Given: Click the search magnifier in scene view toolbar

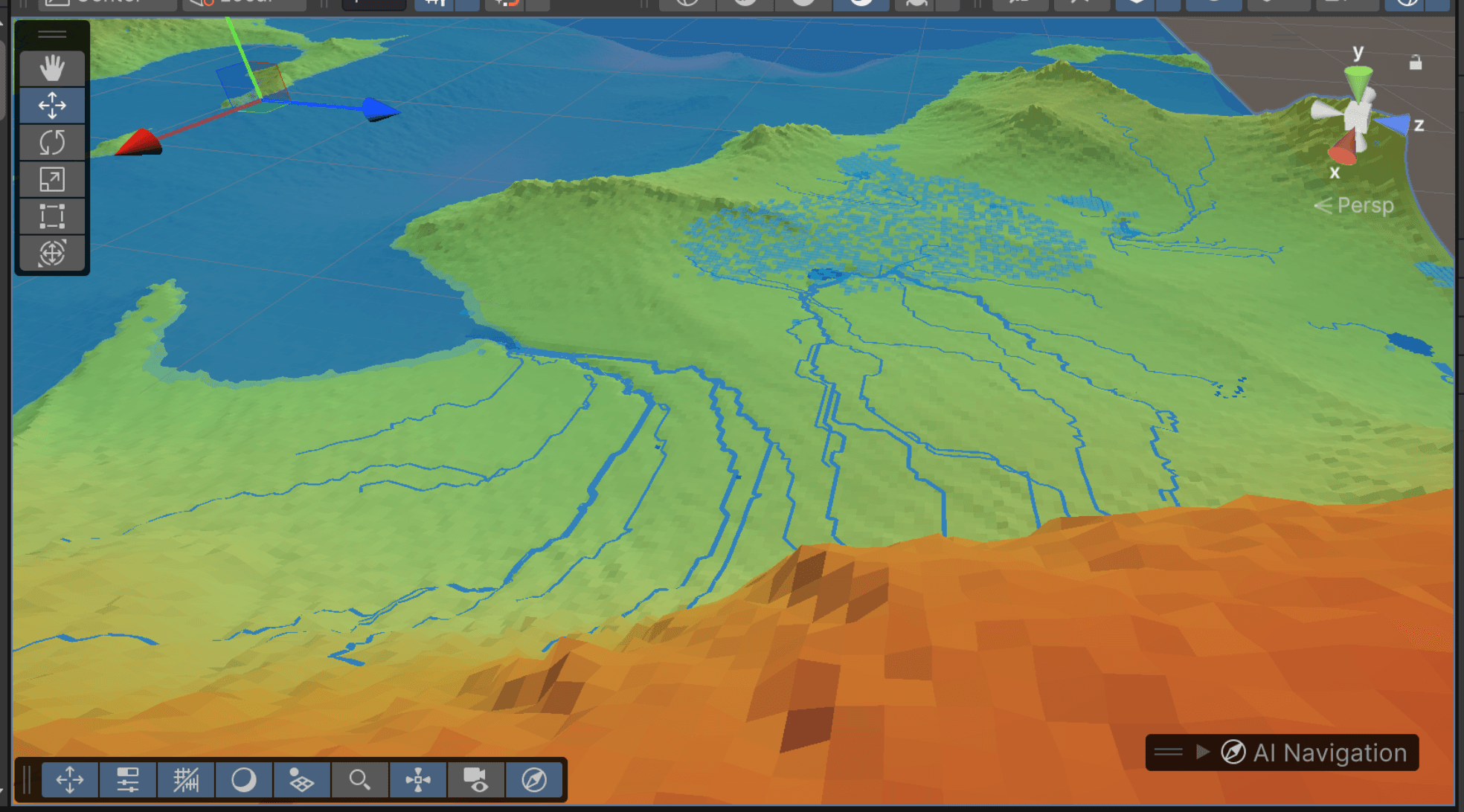Looking at the screenshot, I should point(360,780).
